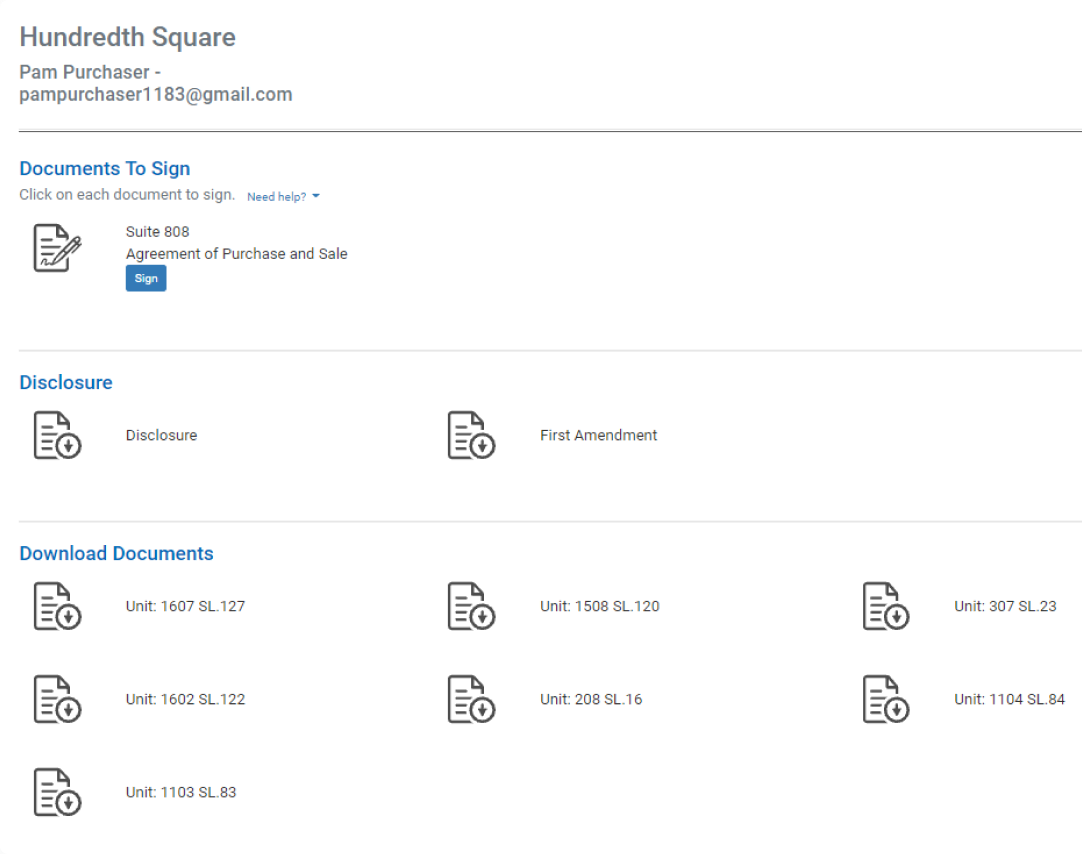Download icon for Unit: 1607 SL.127
The width and height of the screenshot is (1082, 854).
tap(57, 606)
